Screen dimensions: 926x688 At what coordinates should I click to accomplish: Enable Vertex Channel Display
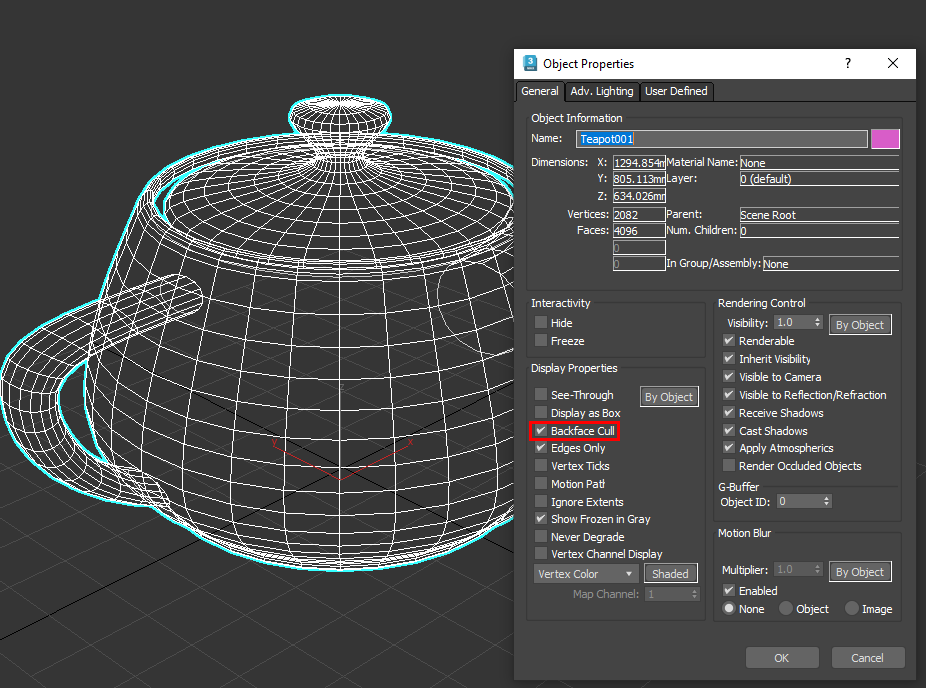point(540,553)
